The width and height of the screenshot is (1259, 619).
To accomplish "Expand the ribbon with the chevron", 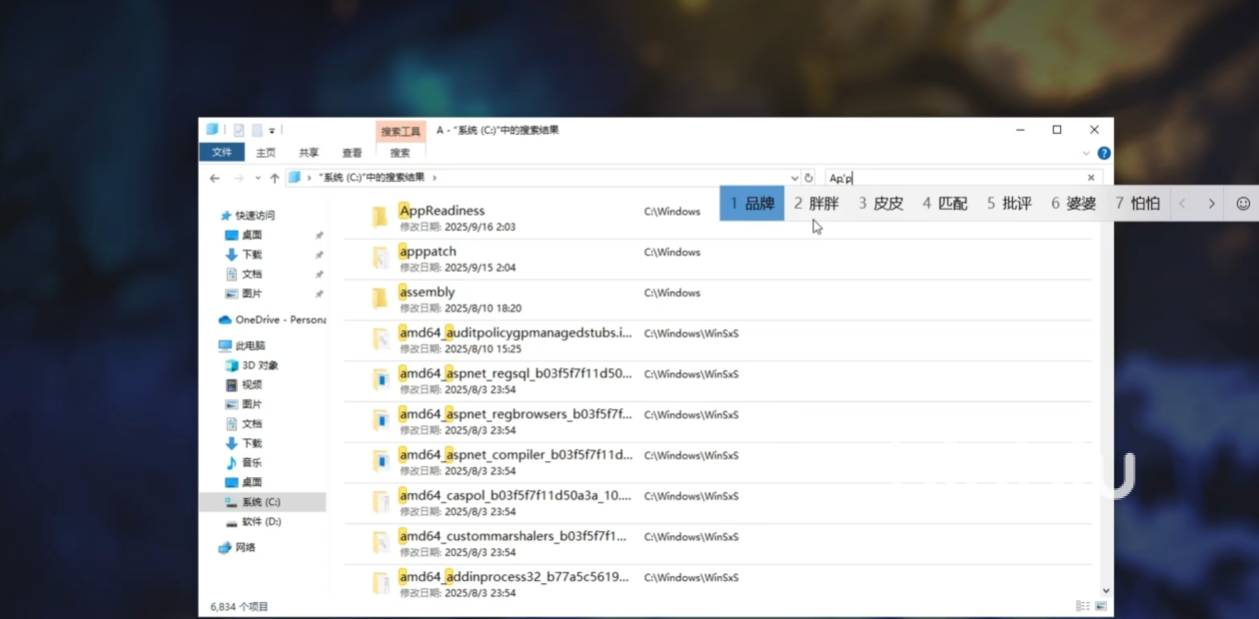I will coord(1086,153).
